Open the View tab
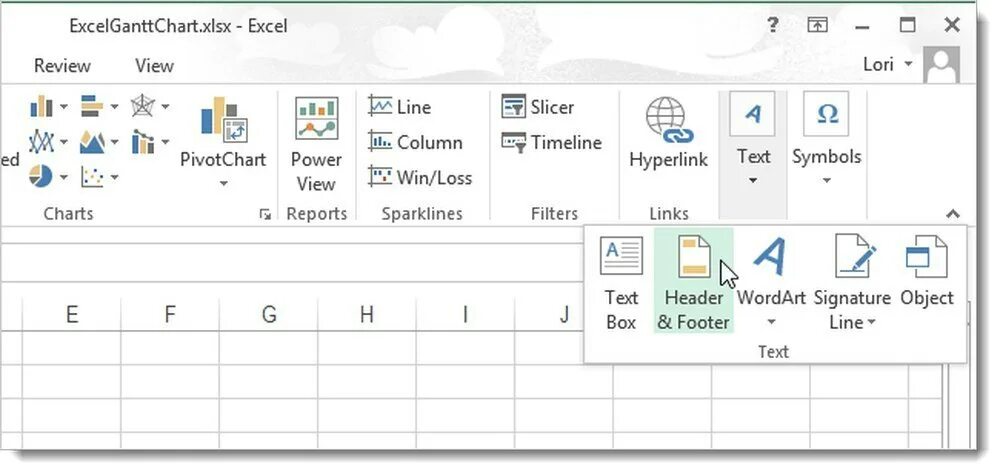The height and width of the screenshot is (473, 1000). tap(154, 65)
